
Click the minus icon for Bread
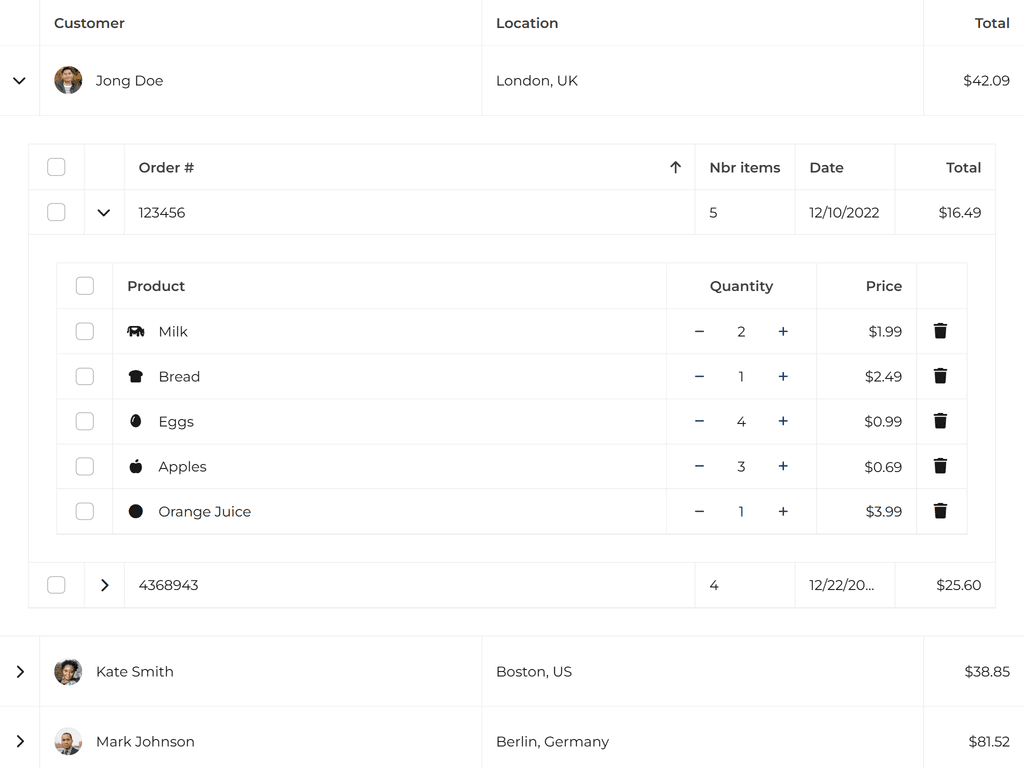point(699,376)
